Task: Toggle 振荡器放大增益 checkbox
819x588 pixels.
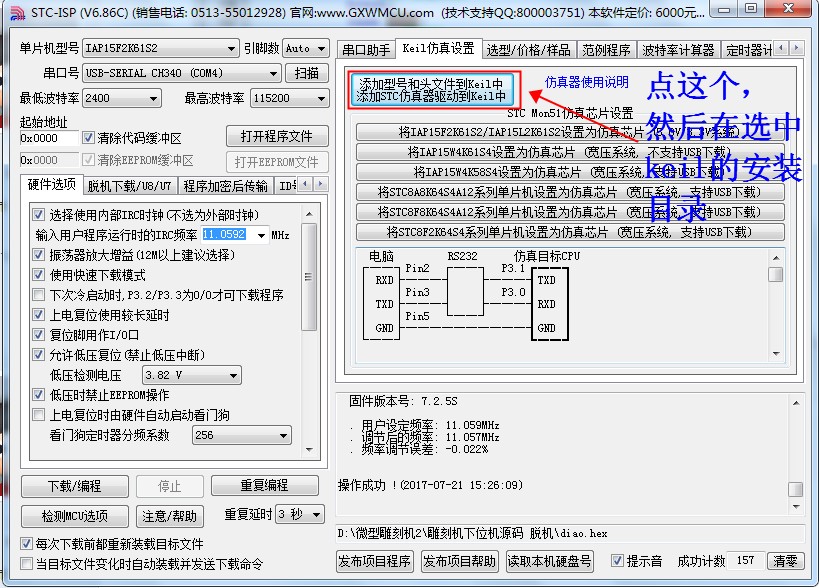Action: point(38,255)
